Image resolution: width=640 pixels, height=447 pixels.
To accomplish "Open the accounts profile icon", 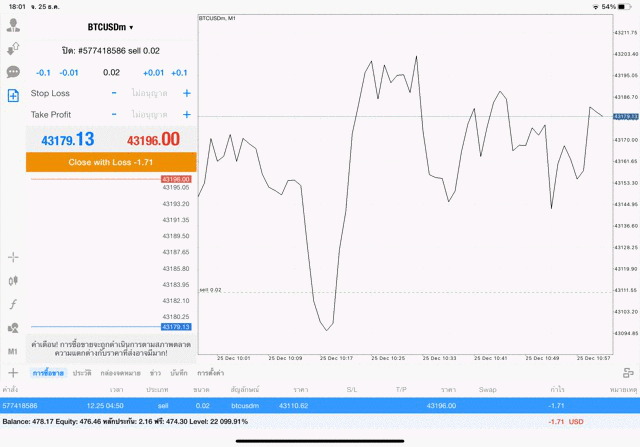I will (13, 25).
